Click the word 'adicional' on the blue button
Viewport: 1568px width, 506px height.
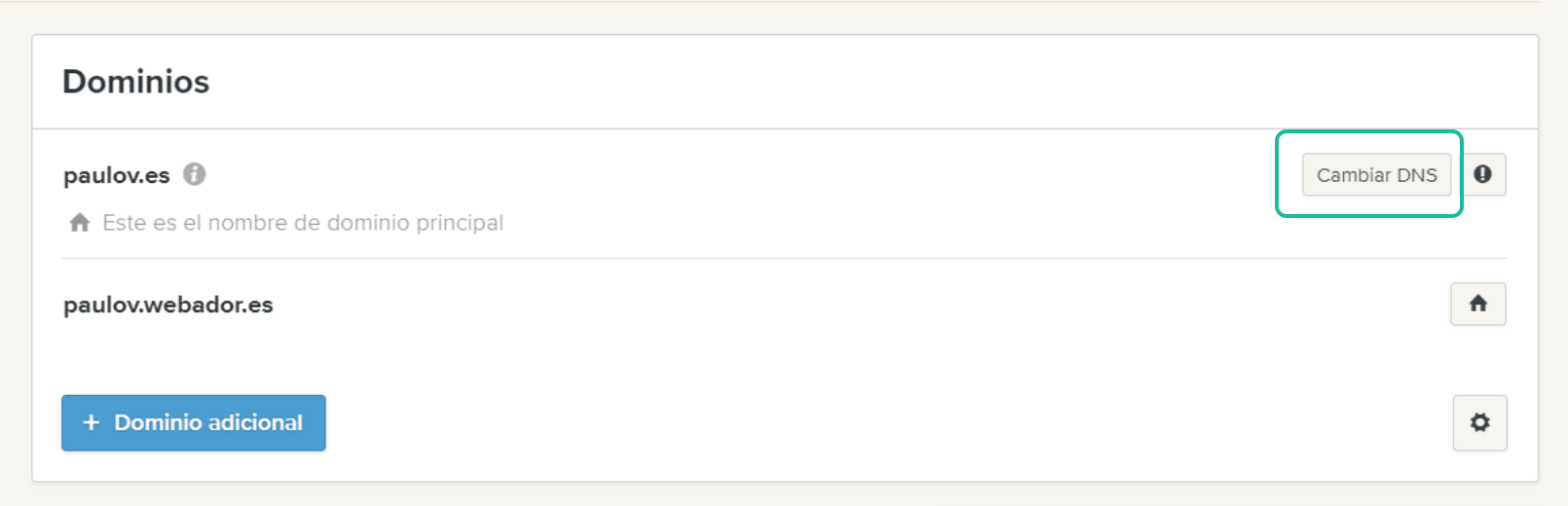[x=255, y=422]
